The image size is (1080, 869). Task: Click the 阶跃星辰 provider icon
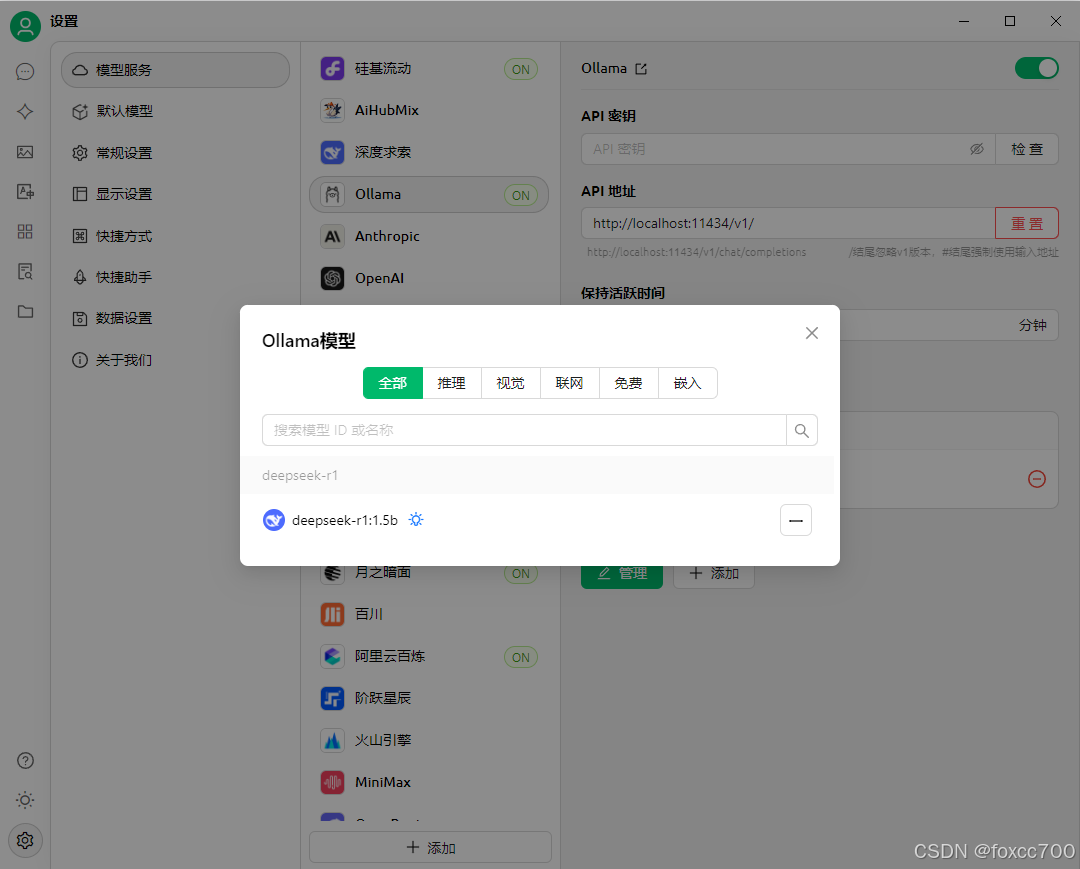click(x=333, y=698)
